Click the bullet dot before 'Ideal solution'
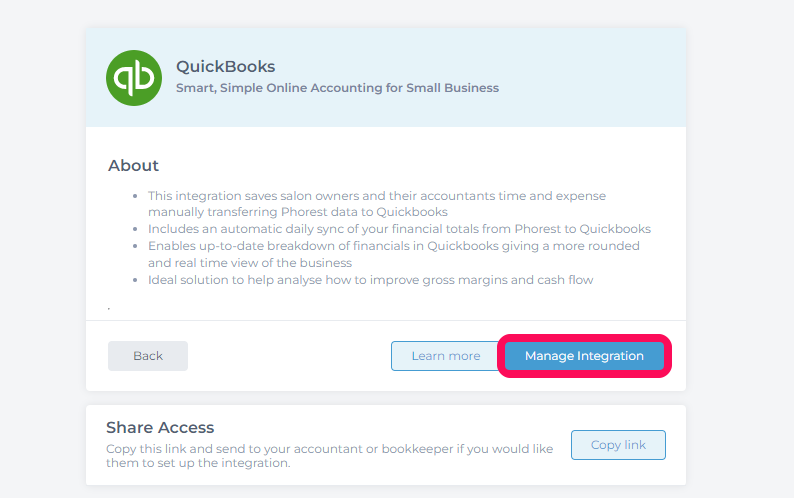 pyautogui.click(x=135, y=280)
